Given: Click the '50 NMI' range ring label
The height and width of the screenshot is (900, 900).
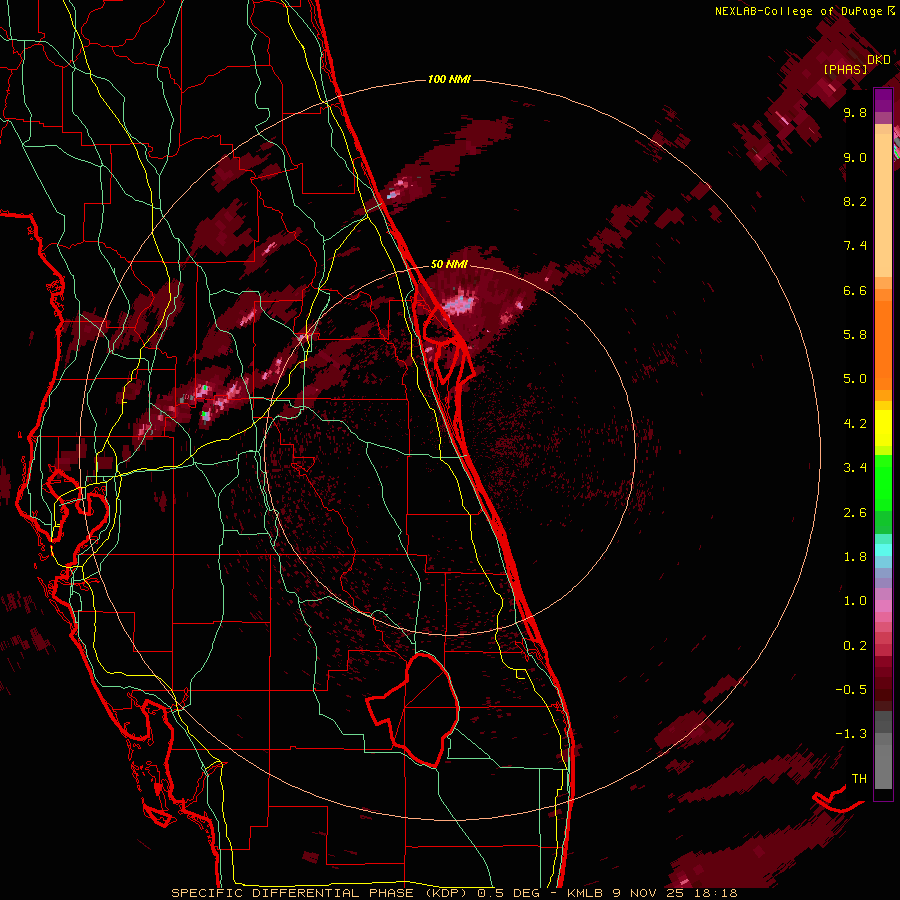Looking at the screenshot, I should (449, 264).
